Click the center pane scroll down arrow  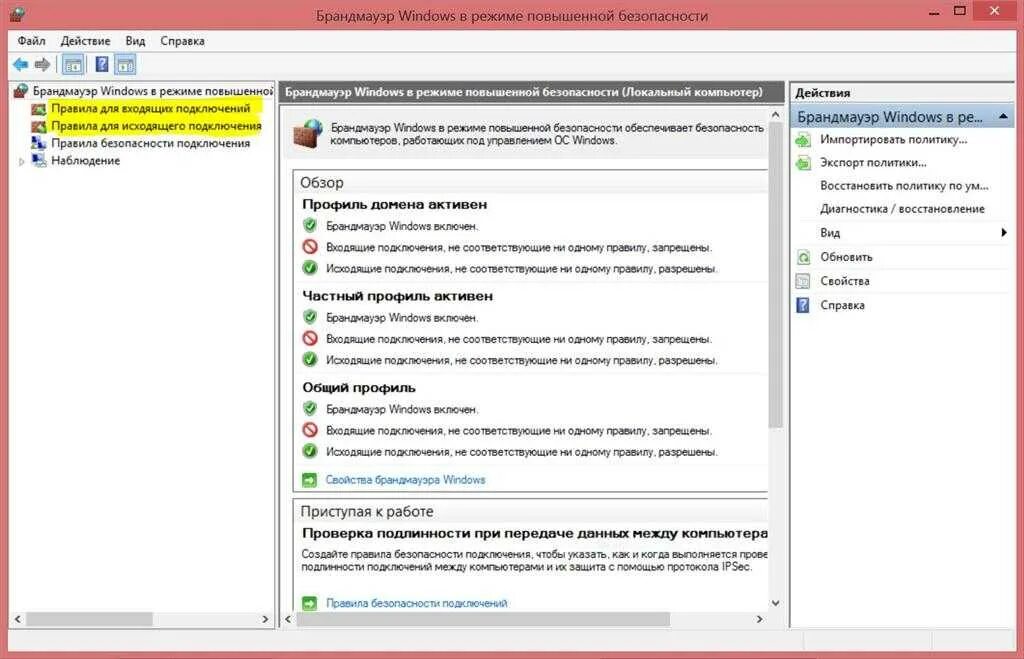(775, 603)
